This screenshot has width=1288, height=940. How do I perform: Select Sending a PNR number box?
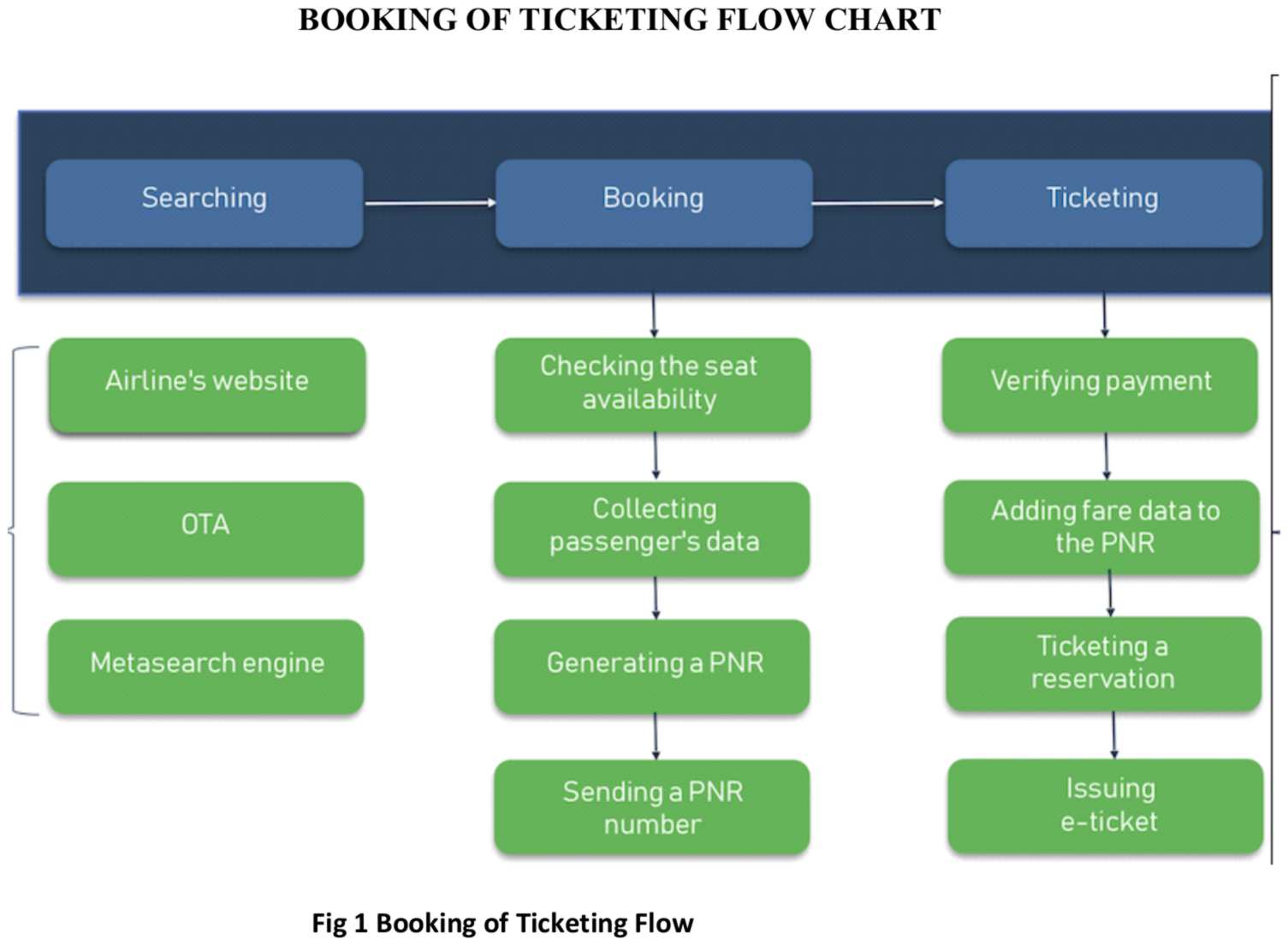[652, 807]
